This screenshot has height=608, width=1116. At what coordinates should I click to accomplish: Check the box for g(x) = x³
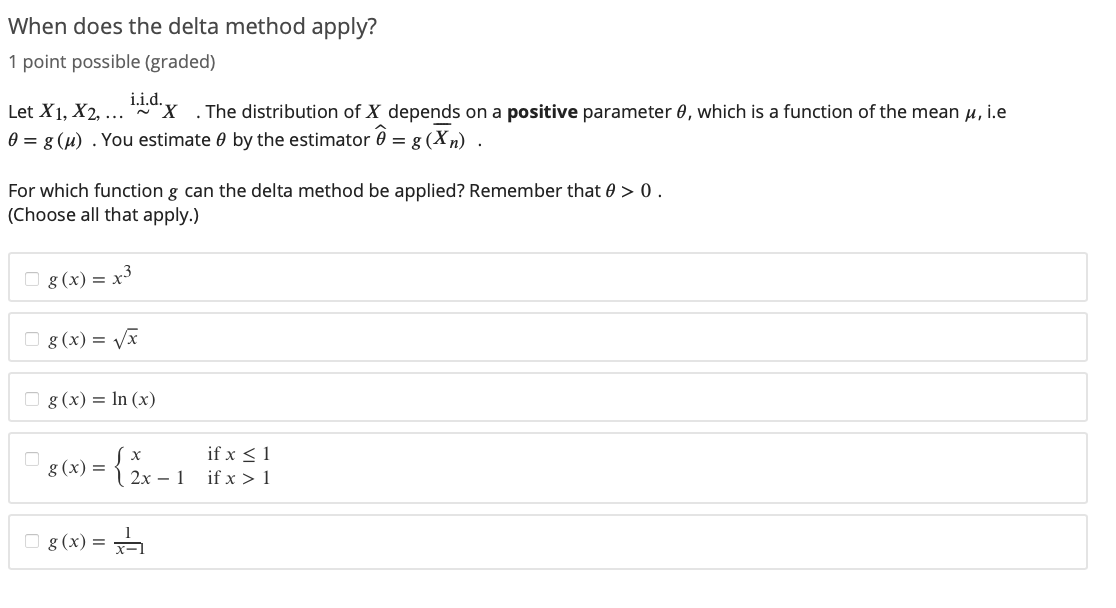coord(32,278)
